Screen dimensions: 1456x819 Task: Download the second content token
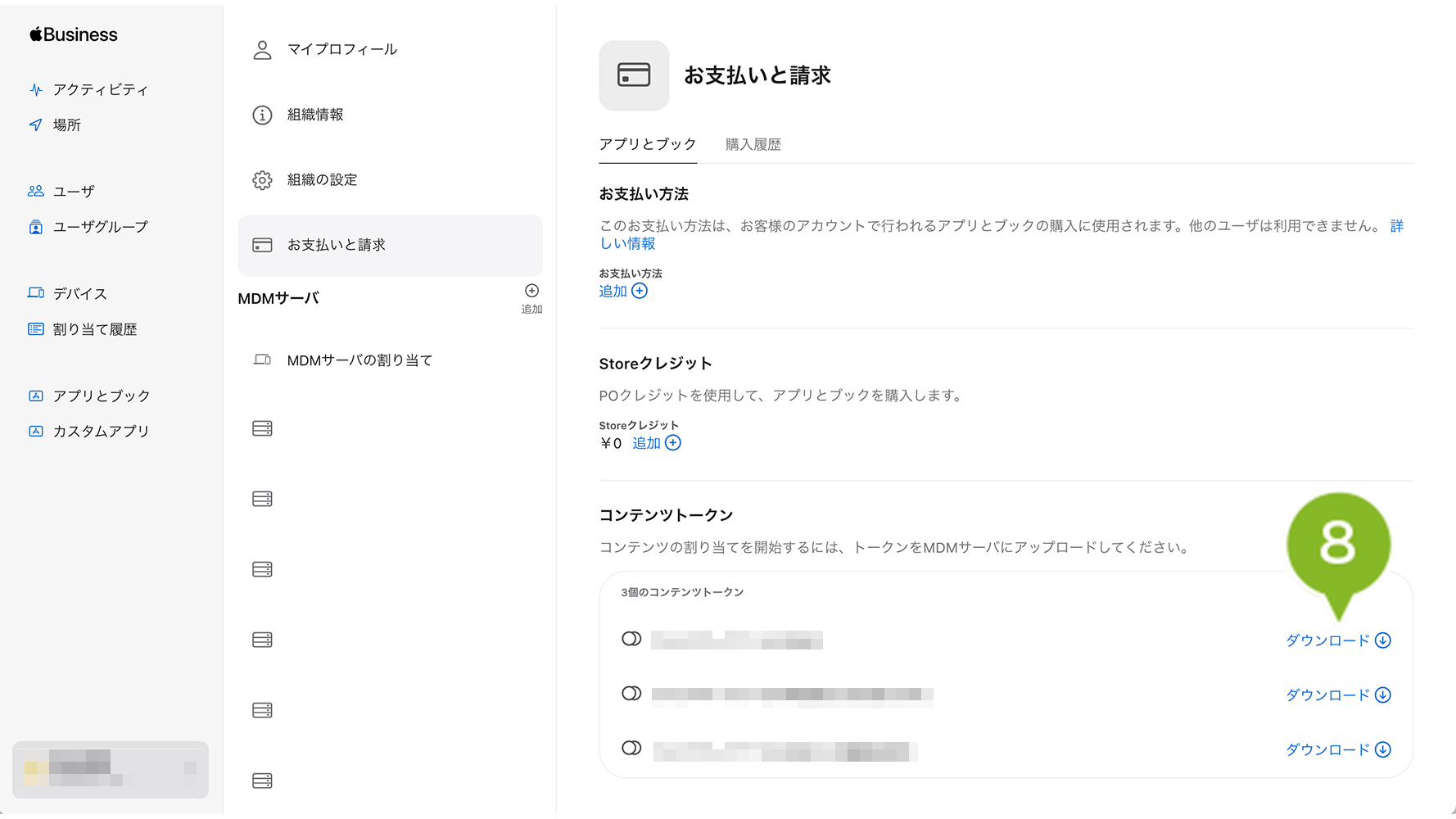1338,695
